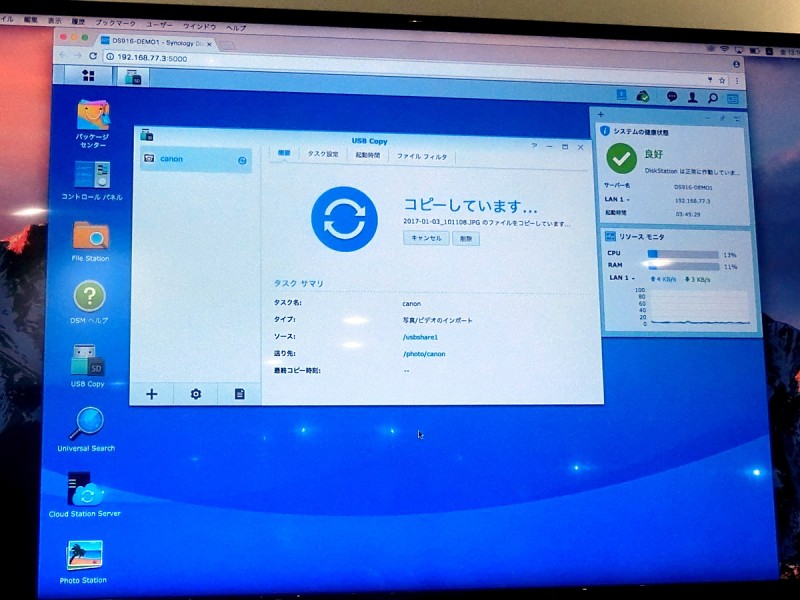Click the DSM search magnifier icon

pos(713,98)
